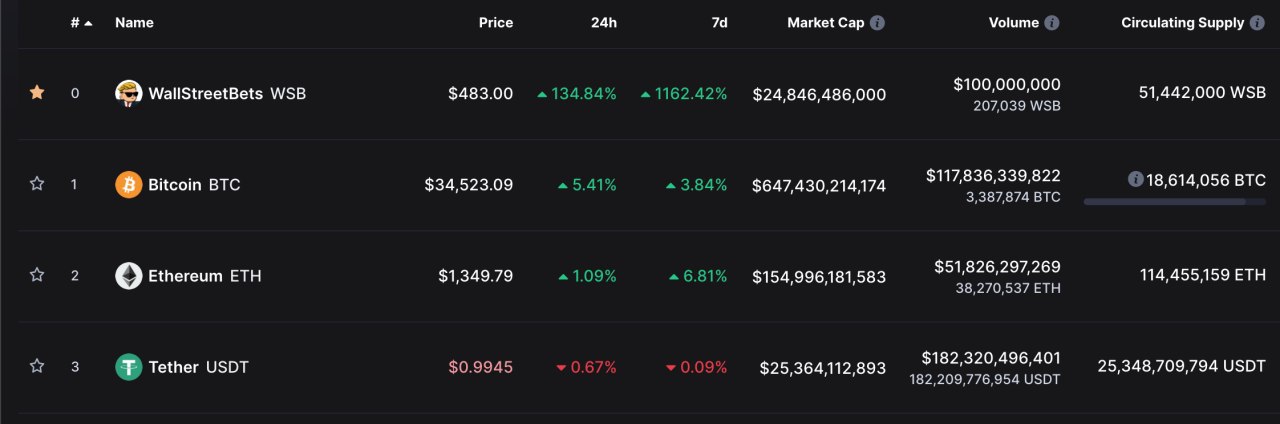
Task: Click the Ethereum diamond logo icon
Action: (128, 276)
